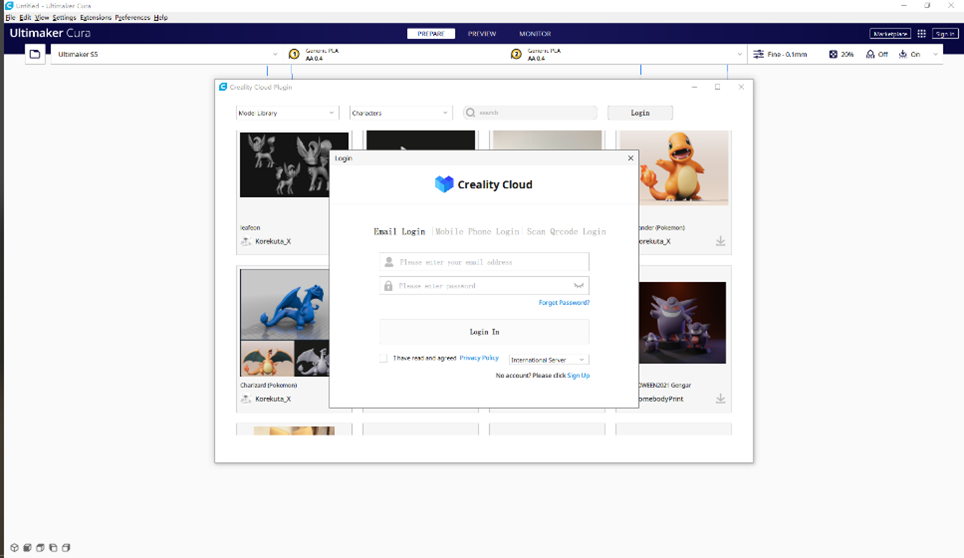
Task: Download the Gengar model
Action: click(720, 399)
